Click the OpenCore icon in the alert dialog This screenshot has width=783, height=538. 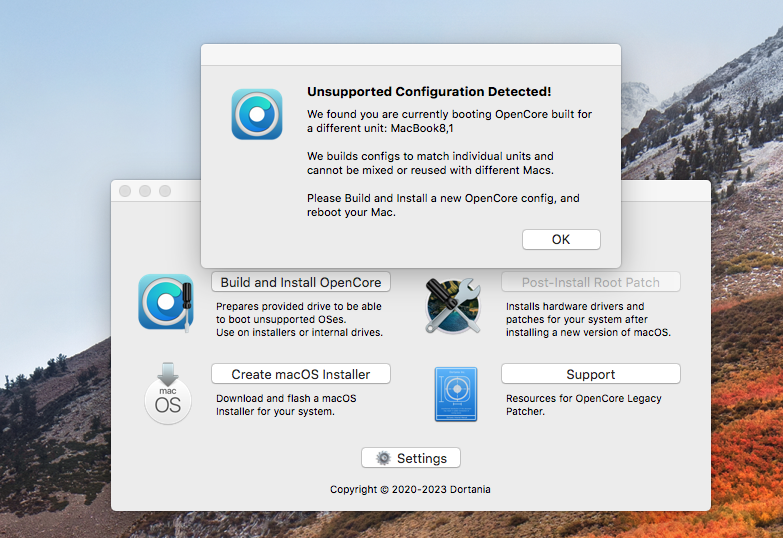[x=257, y=114]
